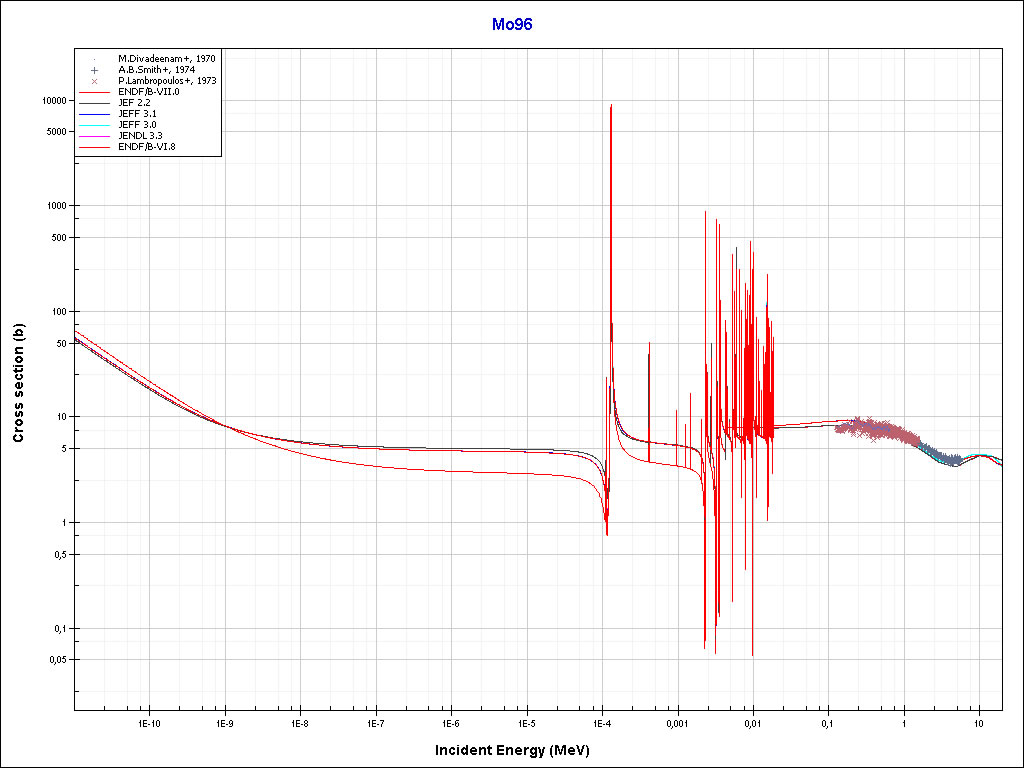Click the 1E-10 tick on the x-axis

pos(149,722)
